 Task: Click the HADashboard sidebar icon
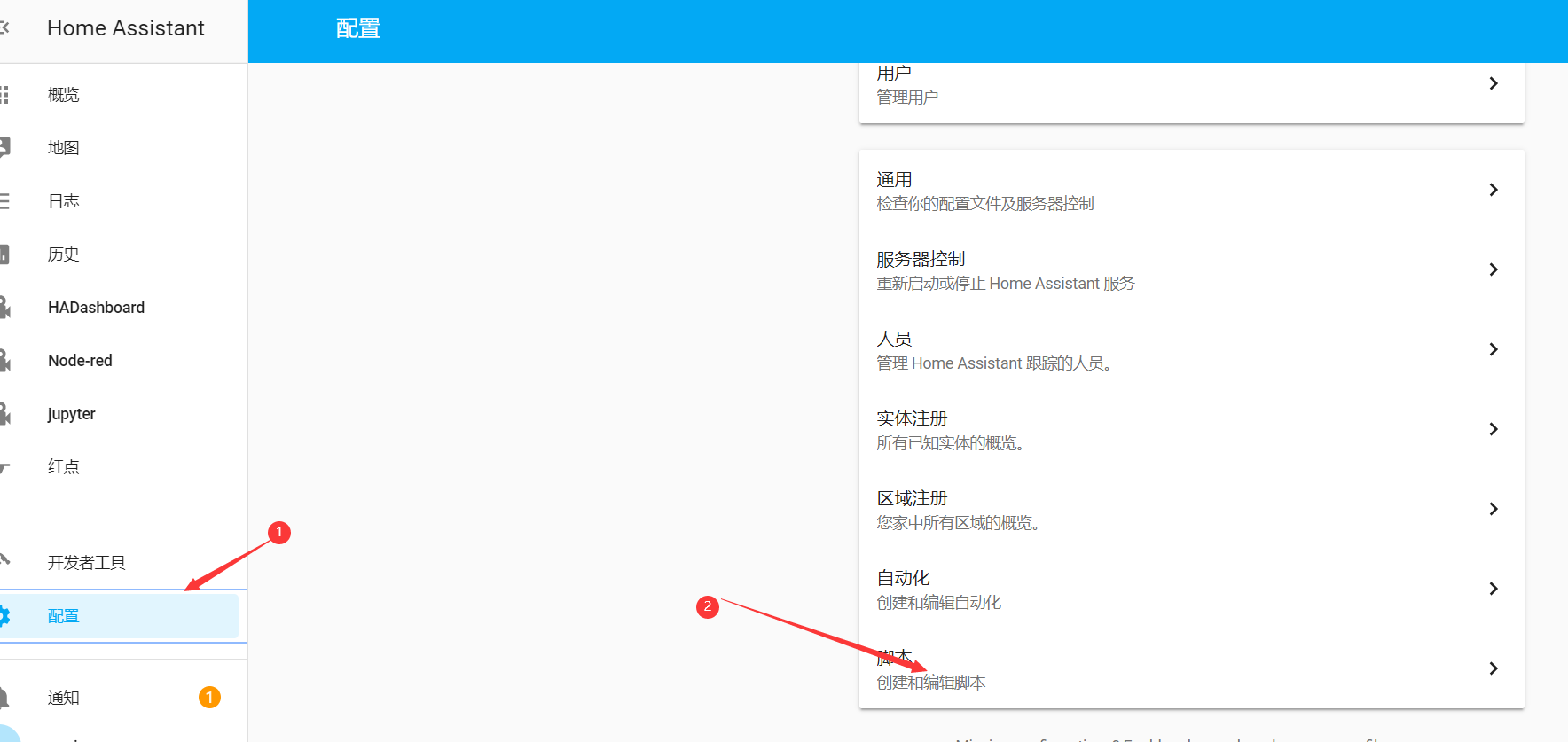click(4, 308)
